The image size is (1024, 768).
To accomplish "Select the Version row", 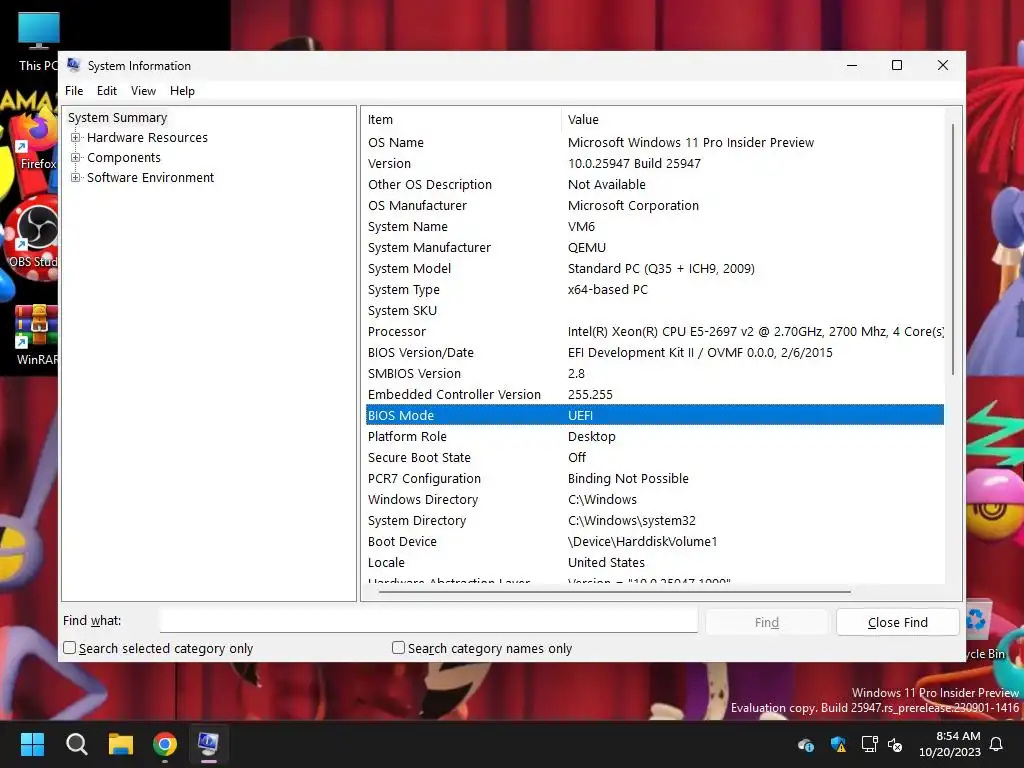I will (654, 163).
